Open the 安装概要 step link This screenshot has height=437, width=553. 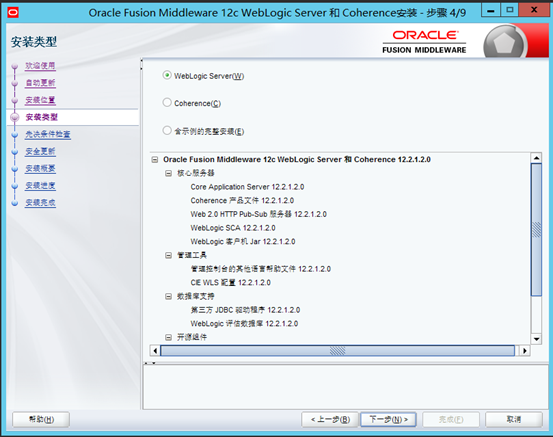40,169
